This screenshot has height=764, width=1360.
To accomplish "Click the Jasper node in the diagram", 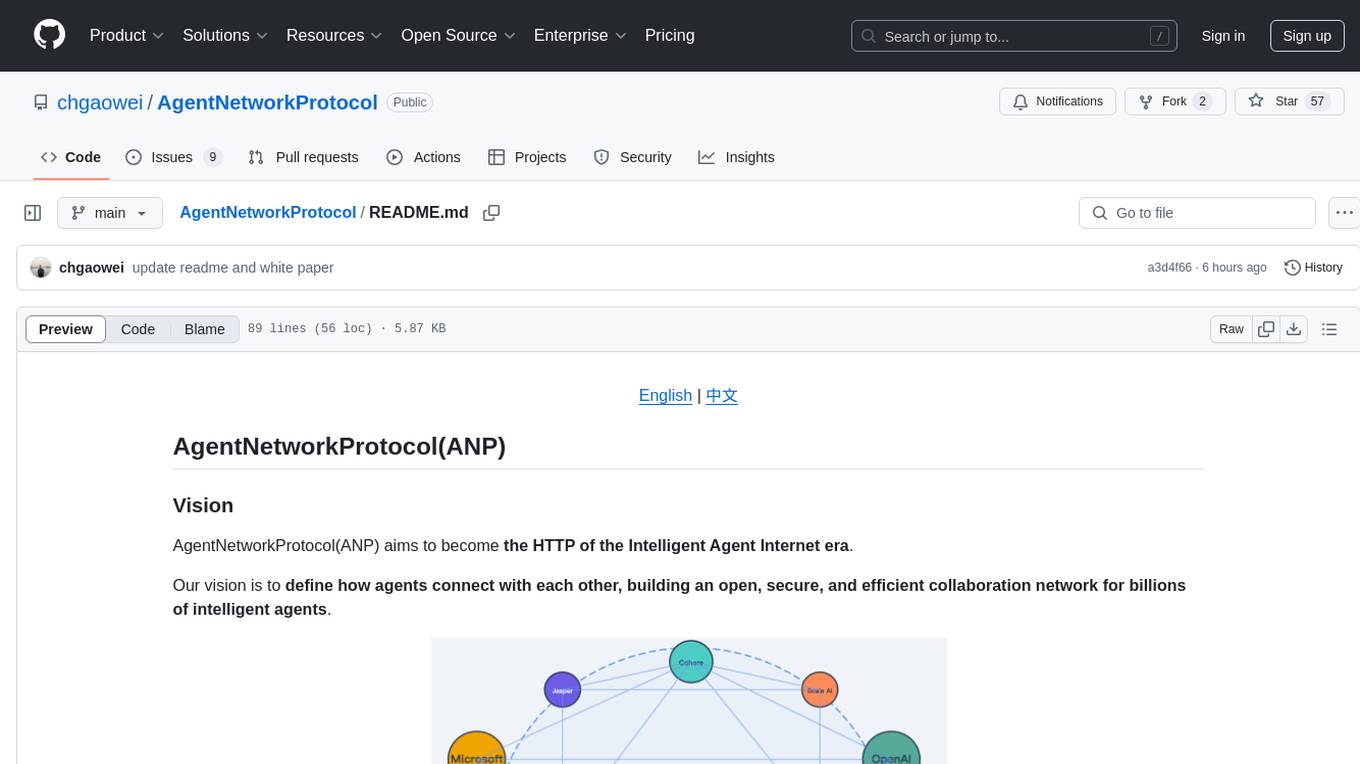I will tap(562, 690).
